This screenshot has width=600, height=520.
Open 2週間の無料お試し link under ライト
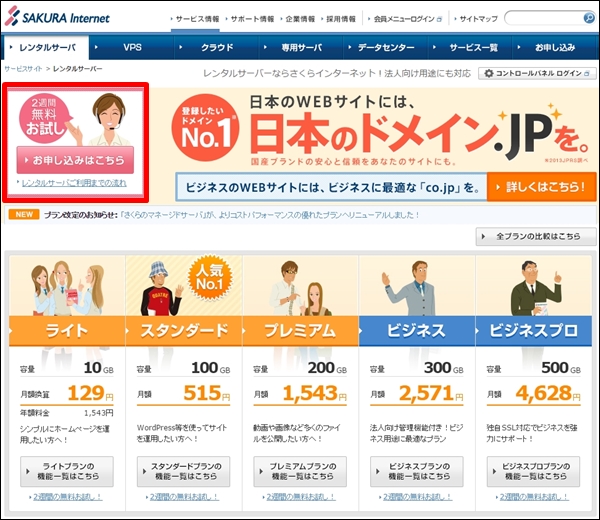pos(67,497)
